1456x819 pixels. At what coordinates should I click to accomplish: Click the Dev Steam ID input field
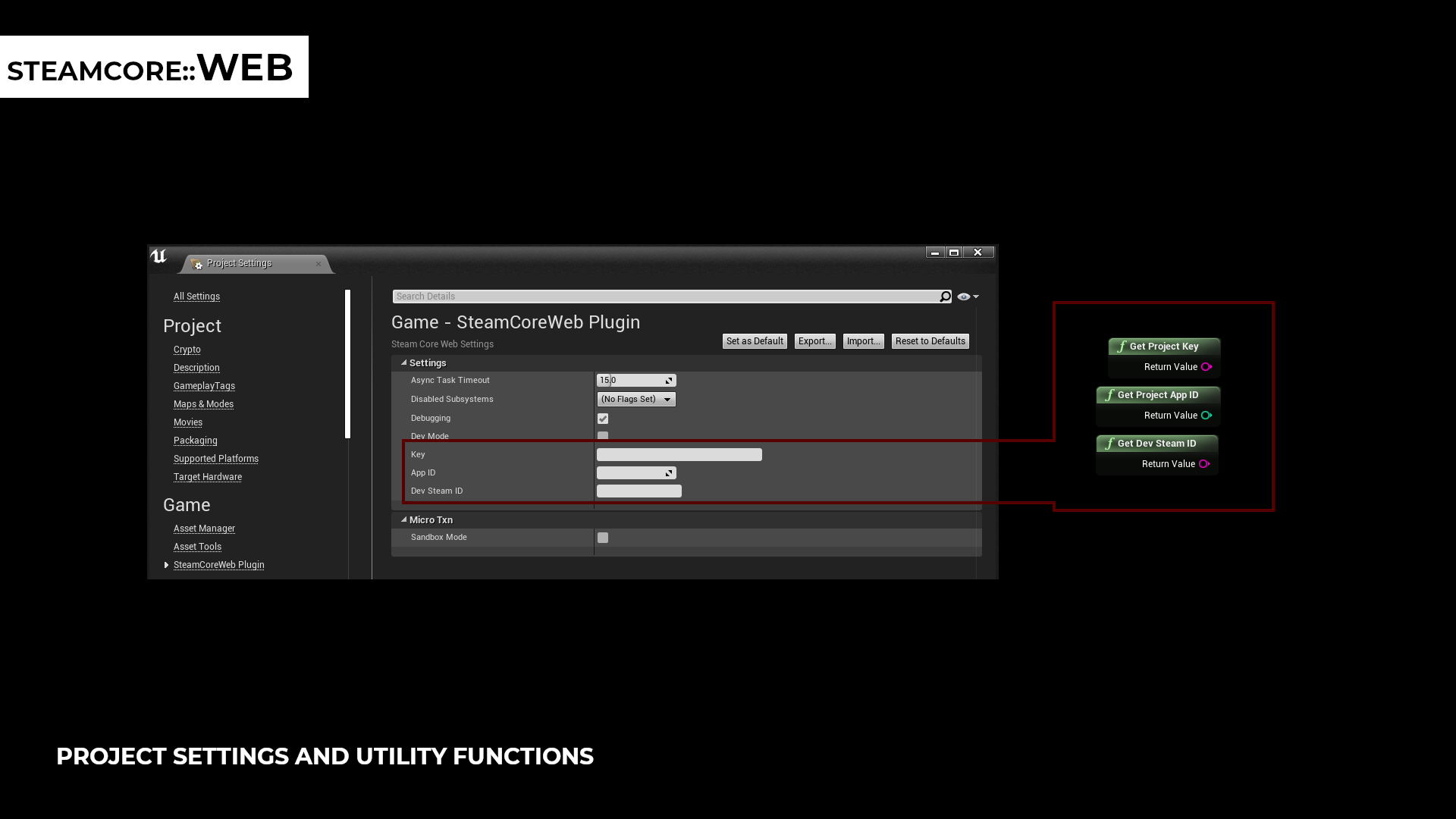click(x=639, y=491)
